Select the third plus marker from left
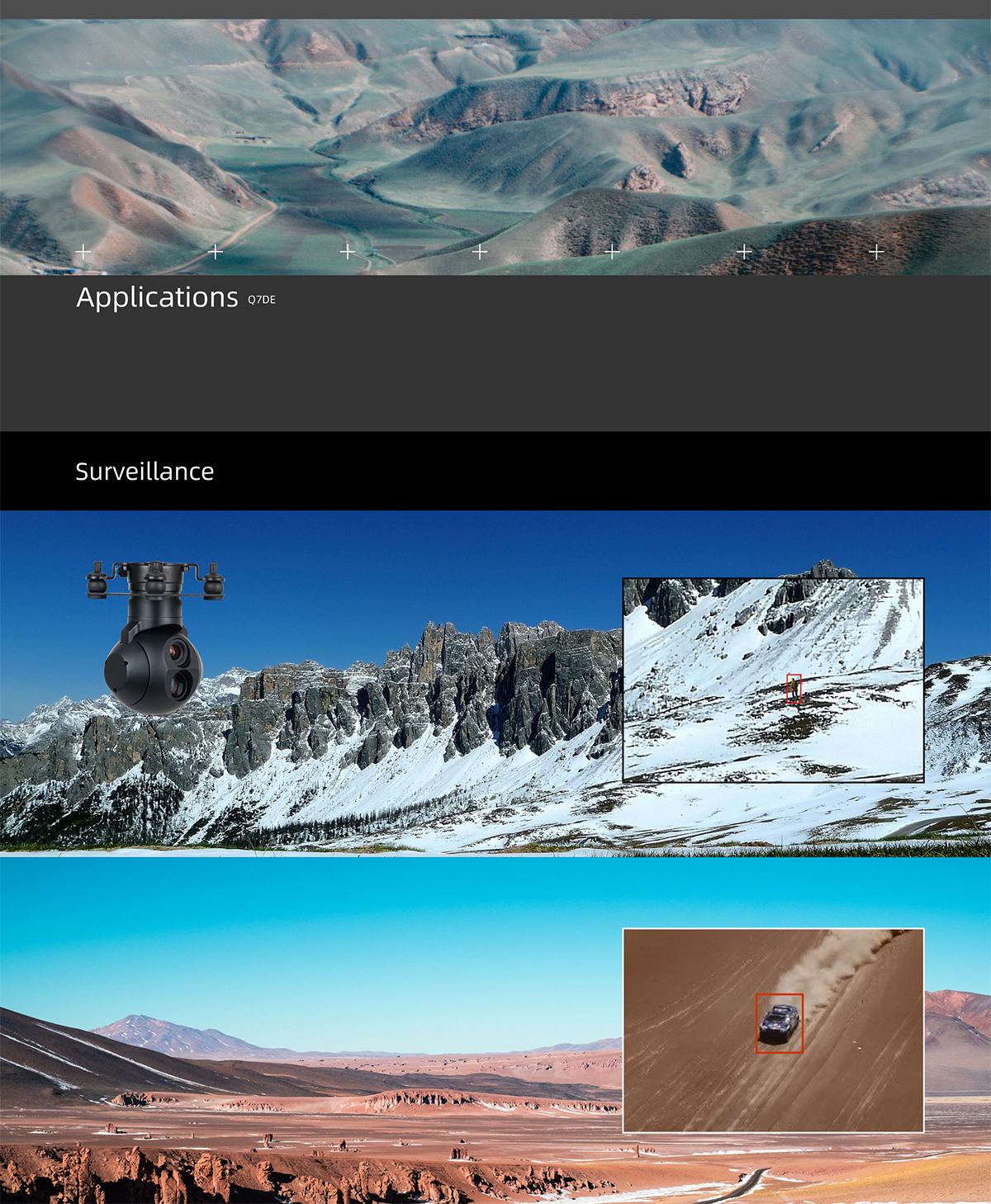The width and height of the screenshot is (991, 1204). pos(348,251)
